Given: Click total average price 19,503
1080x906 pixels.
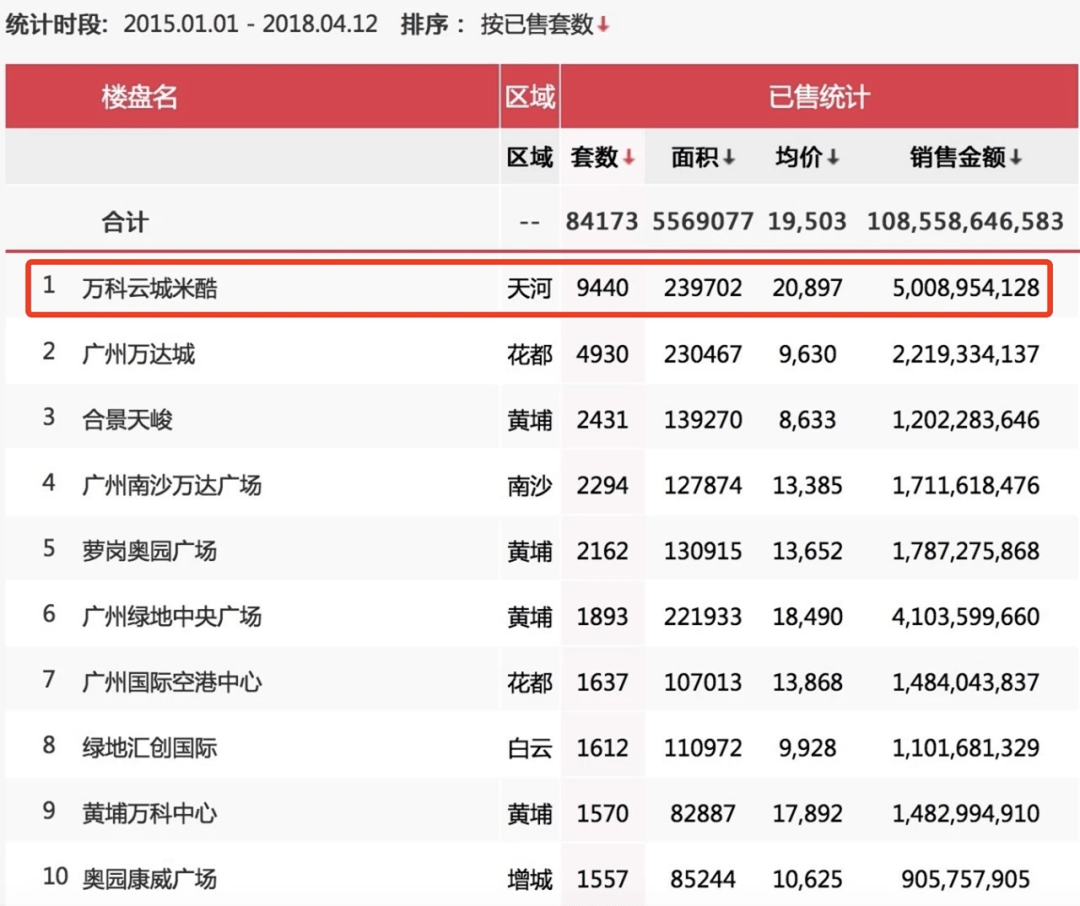Looking at the screenshot, I should point(807,222).
